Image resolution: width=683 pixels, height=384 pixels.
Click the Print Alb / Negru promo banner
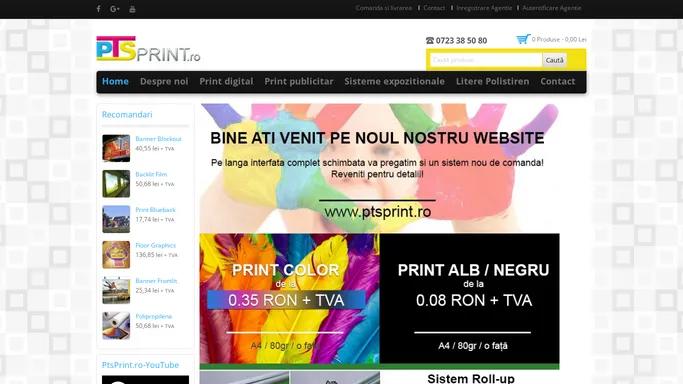tap(470, 299)
